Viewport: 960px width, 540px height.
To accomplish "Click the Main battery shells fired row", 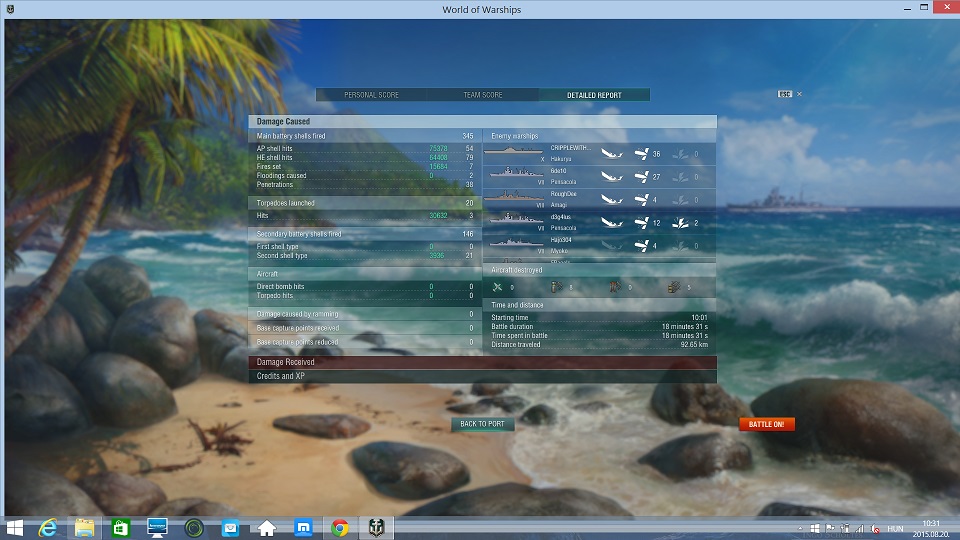I will [x=365, y=136].
